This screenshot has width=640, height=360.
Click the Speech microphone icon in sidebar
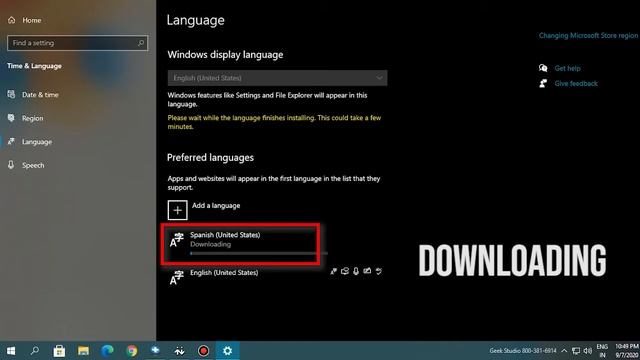click(11, 165)
